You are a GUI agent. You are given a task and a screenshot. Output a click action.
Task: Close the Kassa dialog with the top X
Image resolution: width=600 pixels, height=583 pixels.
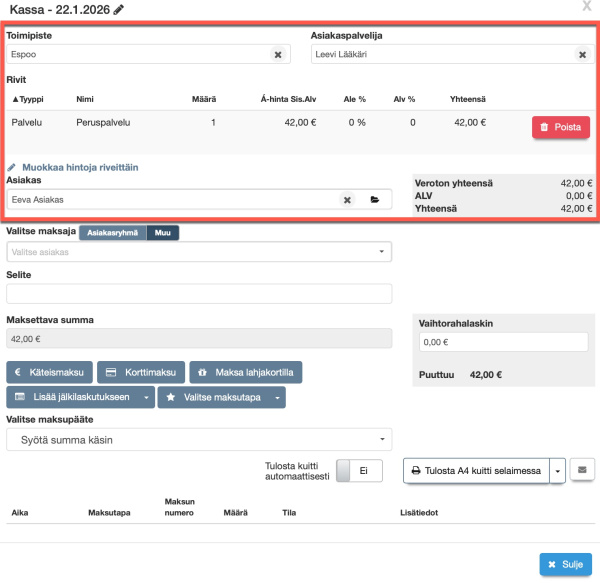[585, 7]
